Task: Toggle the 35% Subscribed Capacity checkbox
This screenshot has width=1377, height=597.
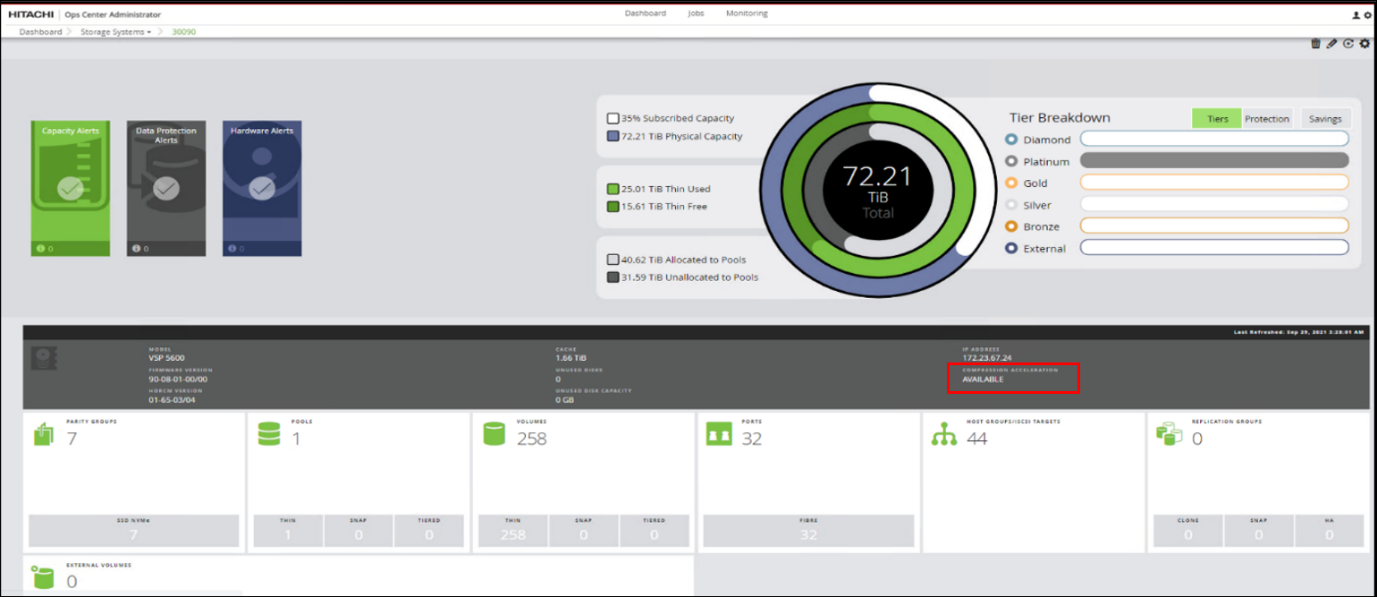Action: pyautogui.click(x=613, y=117)
